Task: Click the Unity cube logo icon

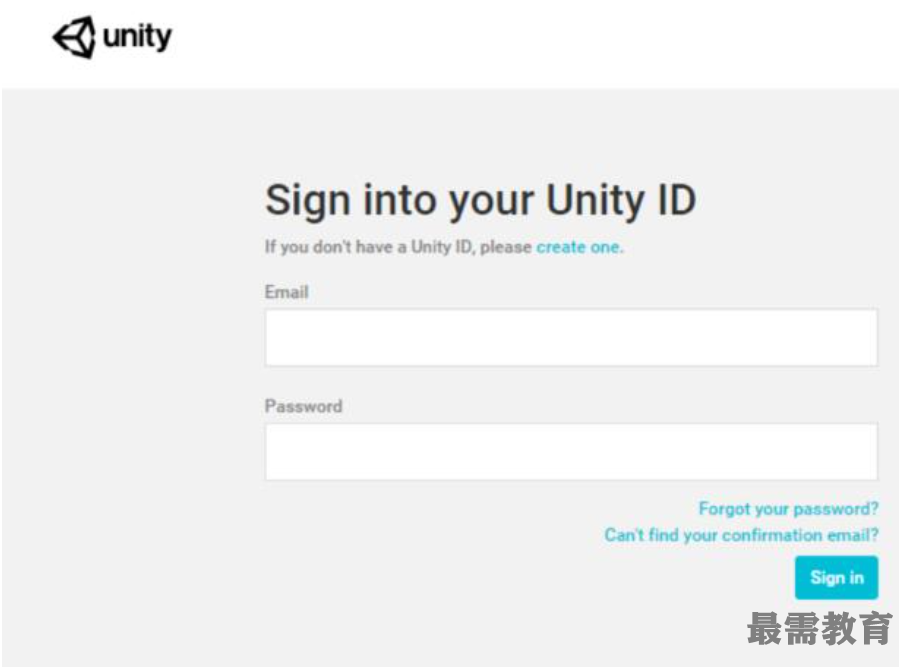Action: coord(75,37)
